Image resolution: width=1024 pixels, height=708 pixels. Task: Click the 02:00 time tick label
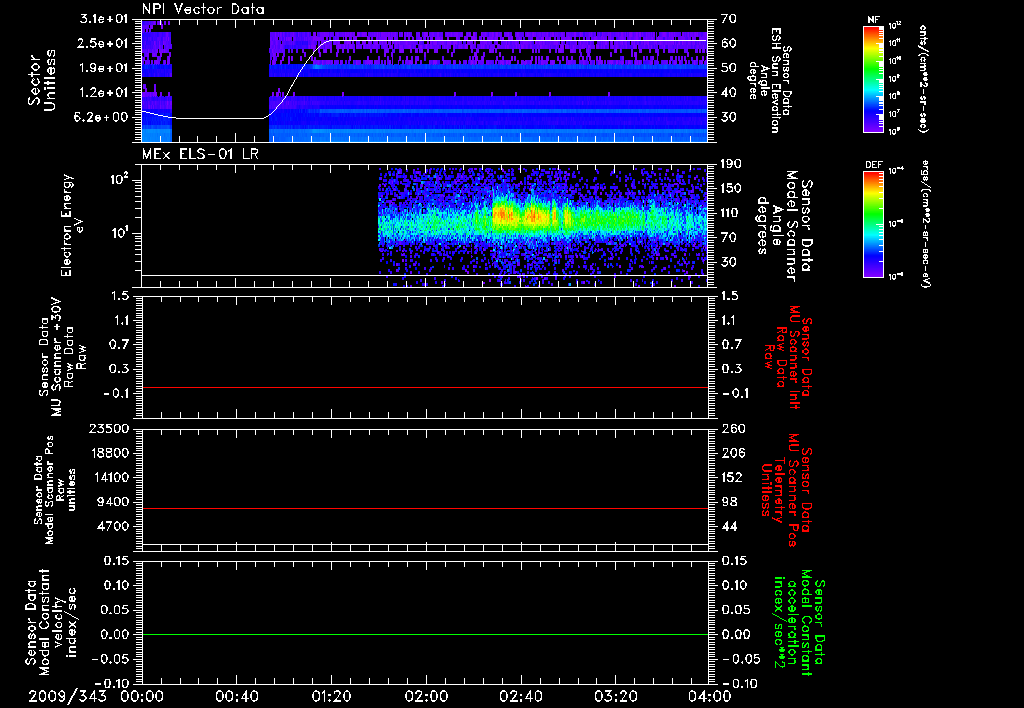[426, 696]
